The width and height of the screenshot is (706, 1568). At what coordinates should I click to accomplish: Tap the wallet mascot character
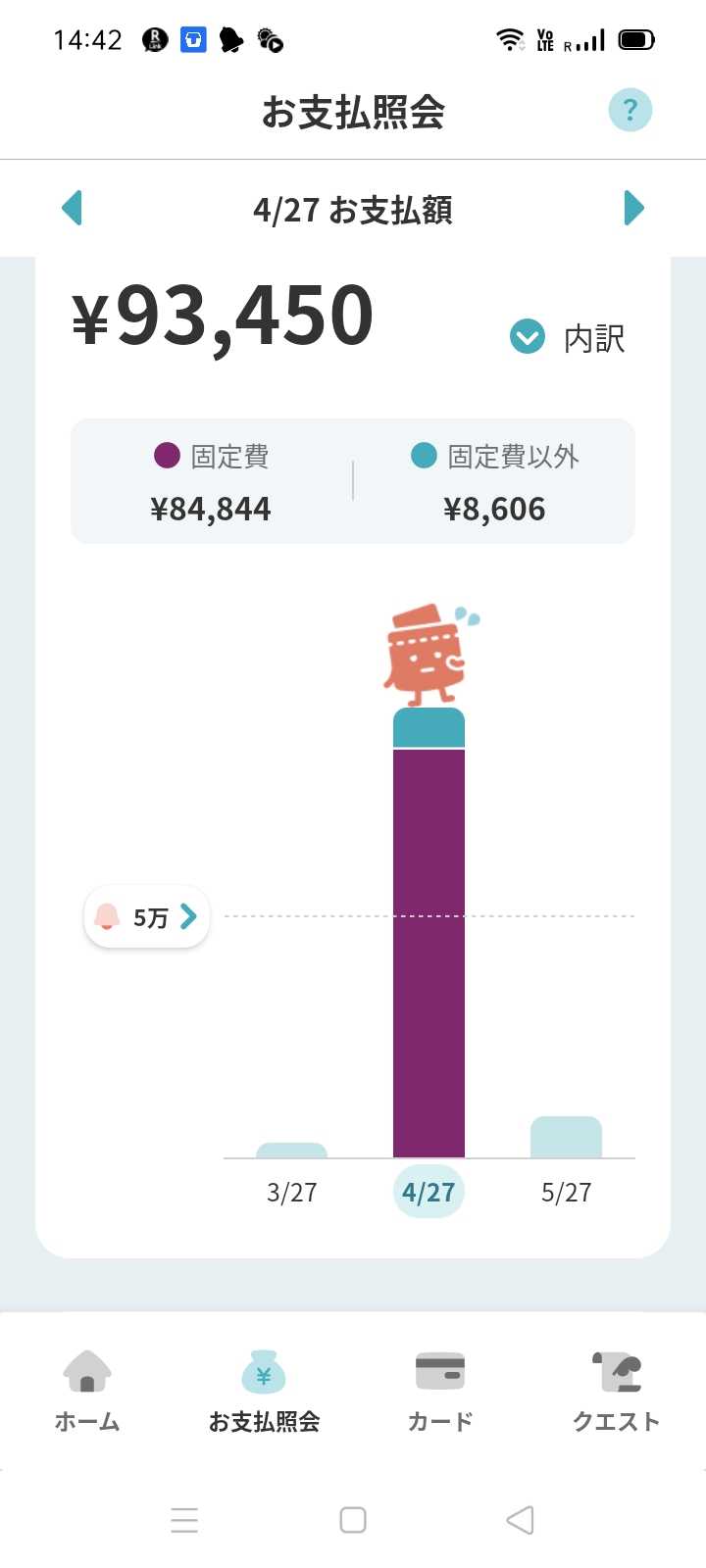click(429, 654)
